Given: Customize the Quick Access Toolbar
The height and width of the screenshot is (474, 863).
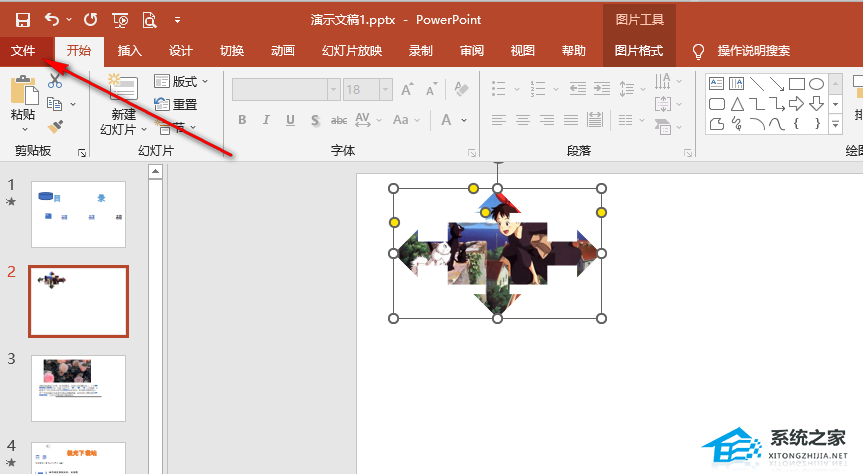Looking at the screenshot, I should 177,20.
